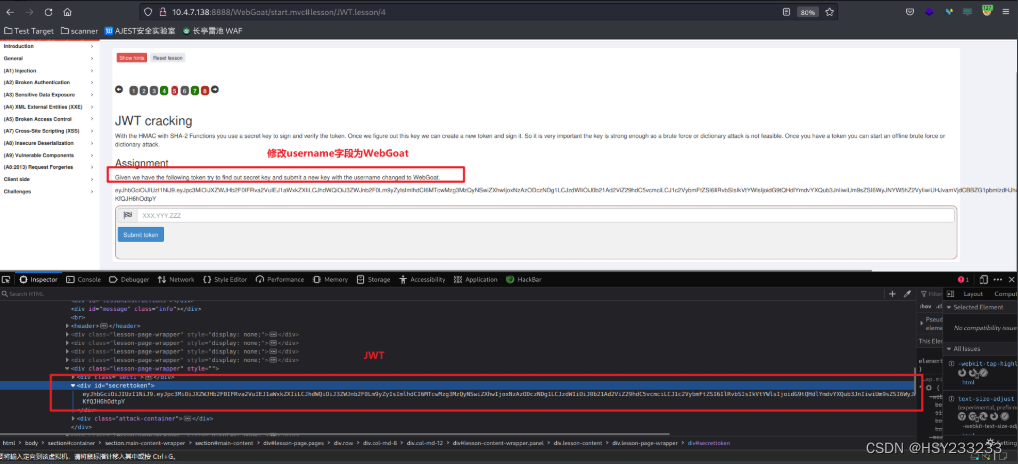This screenshot has height=464, width=1018.
Task: Switch to Performance tab
Action: tap(280, 280)
